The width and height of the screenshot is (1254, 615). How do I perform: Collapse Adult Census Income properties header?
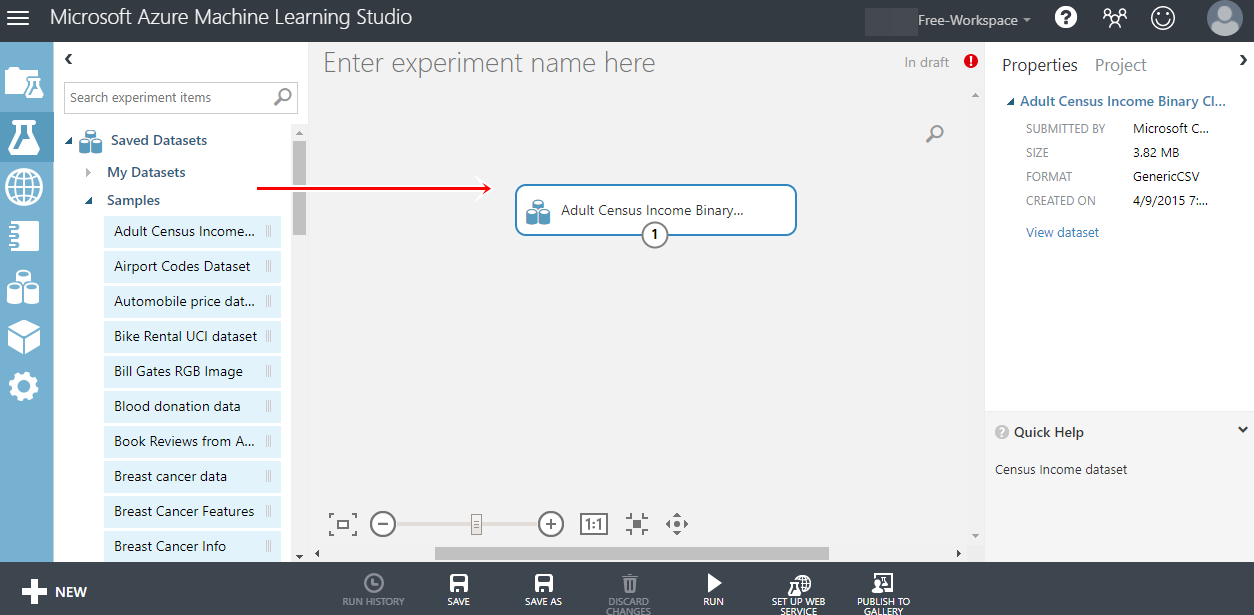[x=1011, y=102]
